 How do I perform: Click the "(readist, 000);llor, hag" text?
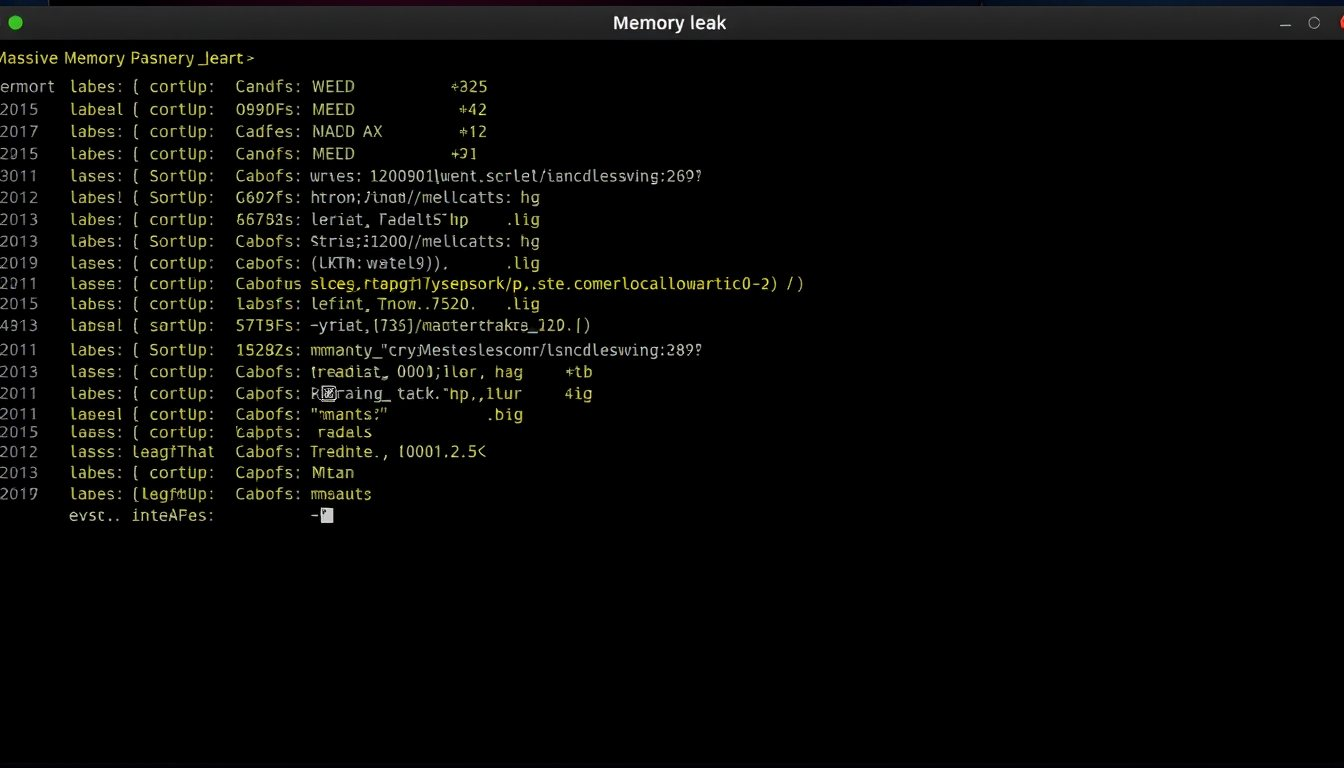point(417,372)
